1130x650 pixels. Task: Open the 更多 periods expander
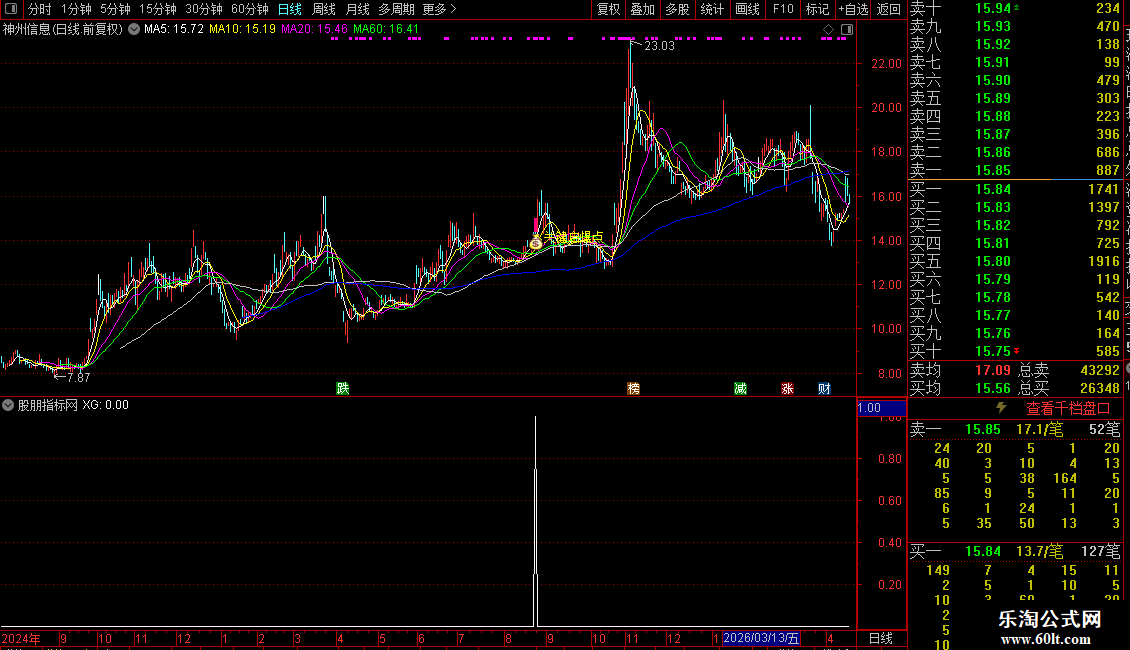pos(439,9)
